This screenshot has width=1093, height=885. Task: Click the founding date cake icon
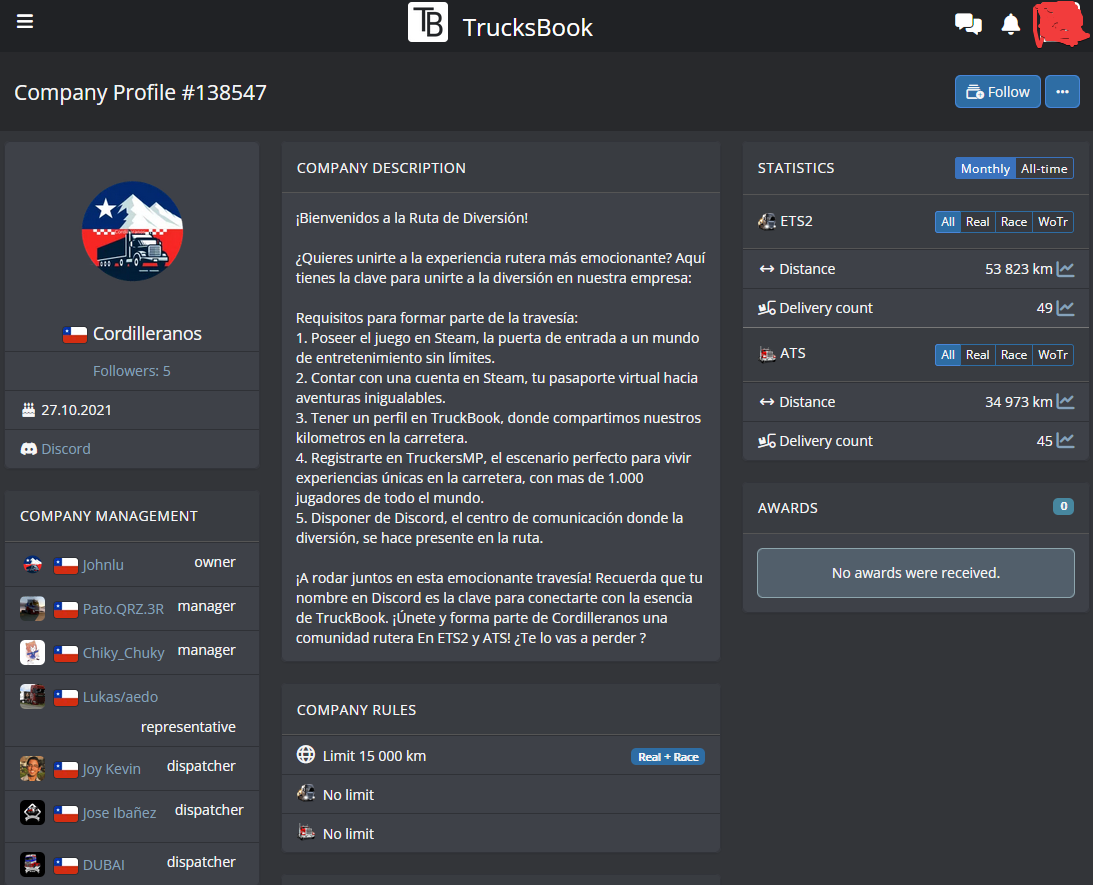pos(29,410)
